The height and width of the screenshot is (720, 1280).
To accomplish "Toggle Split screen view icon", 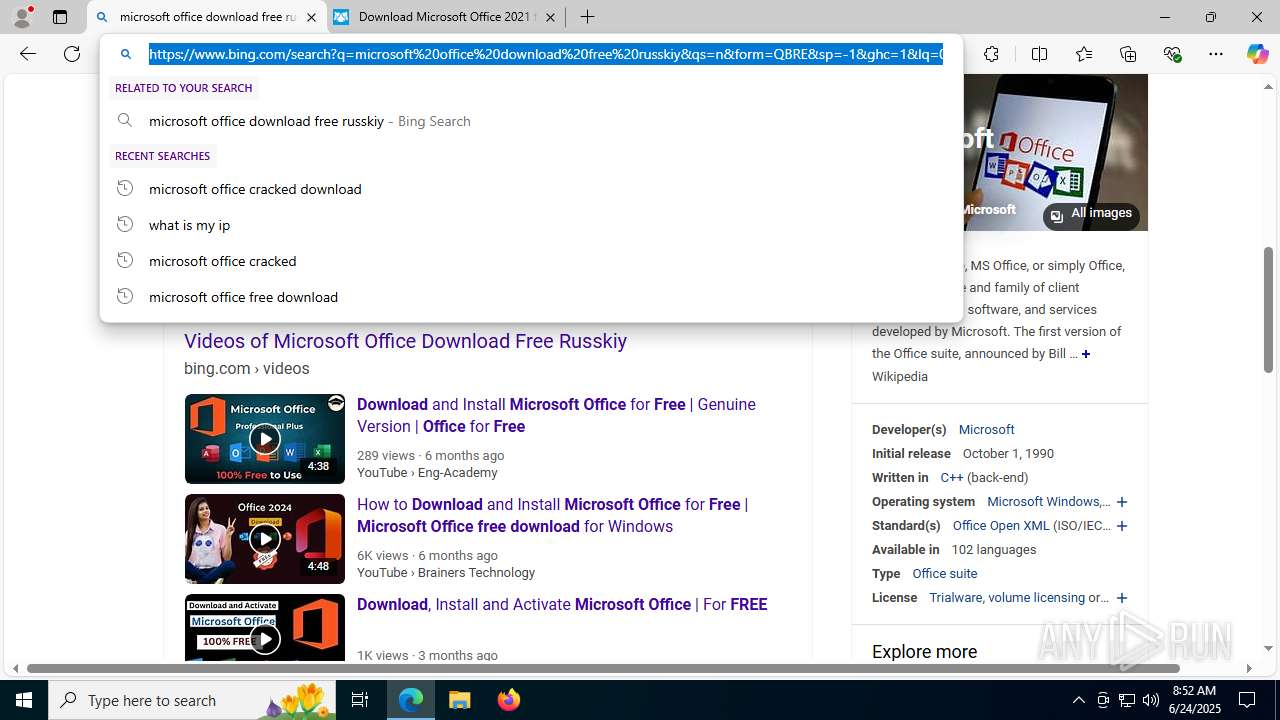I will point(1039,54).
